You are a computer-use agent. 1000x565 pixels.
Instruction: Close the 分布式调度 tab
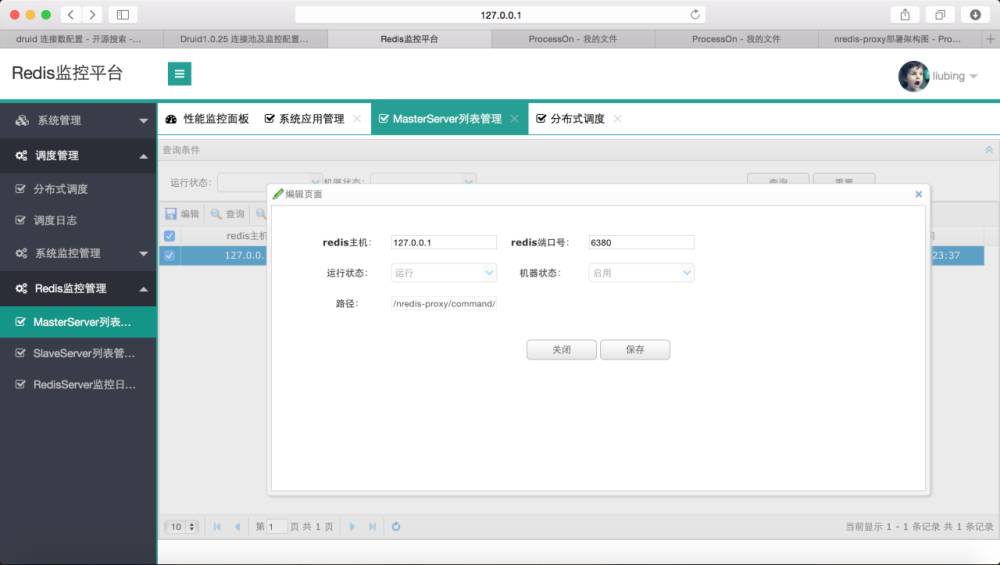617,119
